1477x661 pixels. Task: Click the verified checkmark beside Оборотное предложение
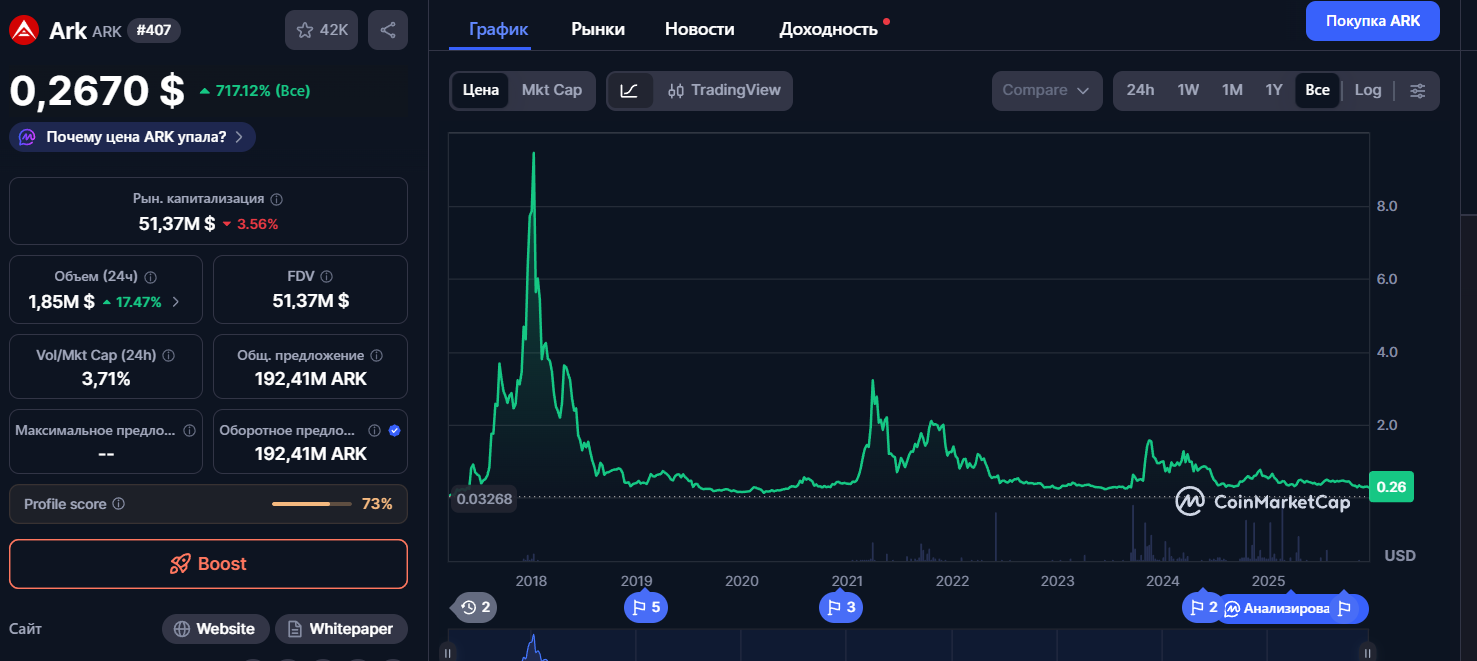click(395, 430)
